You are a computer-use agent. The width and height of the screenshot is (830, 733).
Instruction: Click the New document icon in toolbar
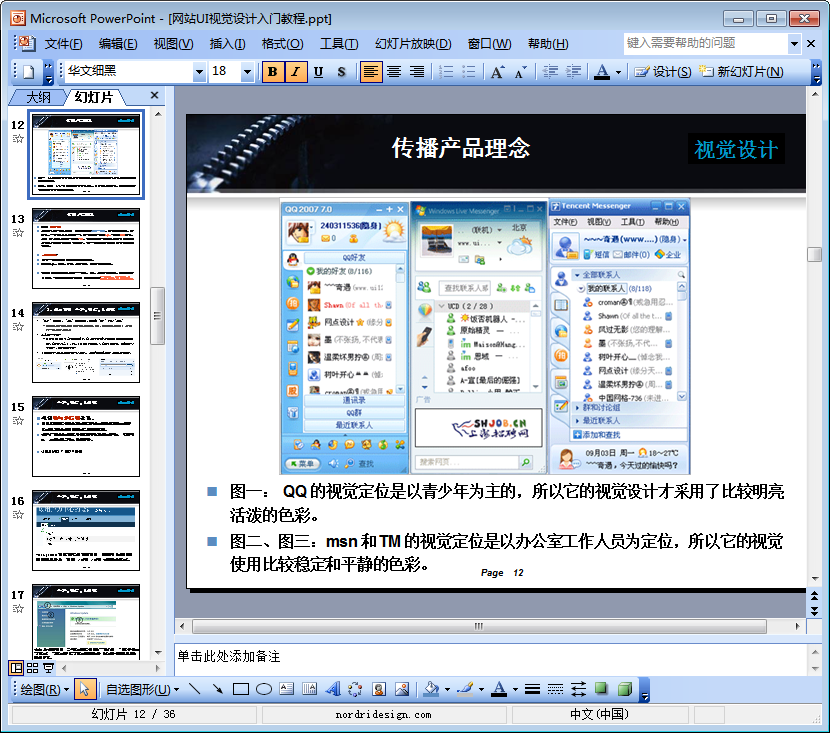(30, 72)
